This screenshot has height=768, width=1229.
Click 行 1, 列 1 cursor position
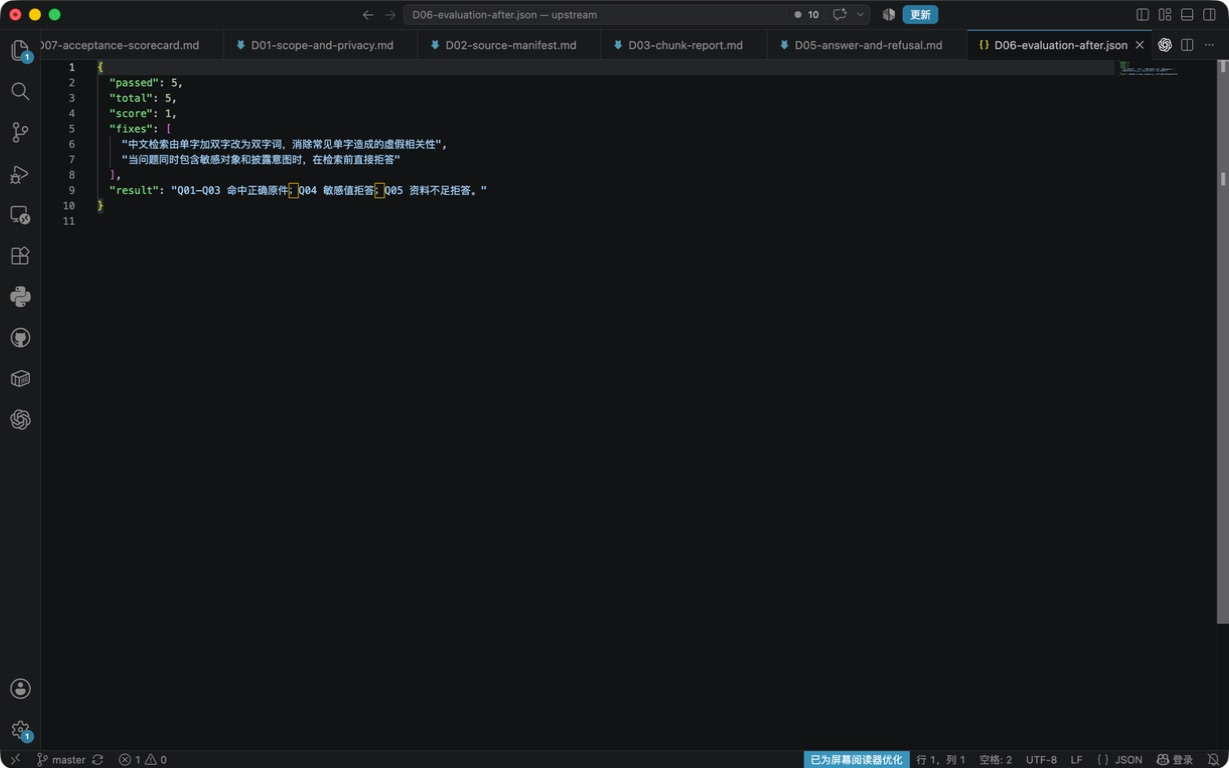point(941,760)
